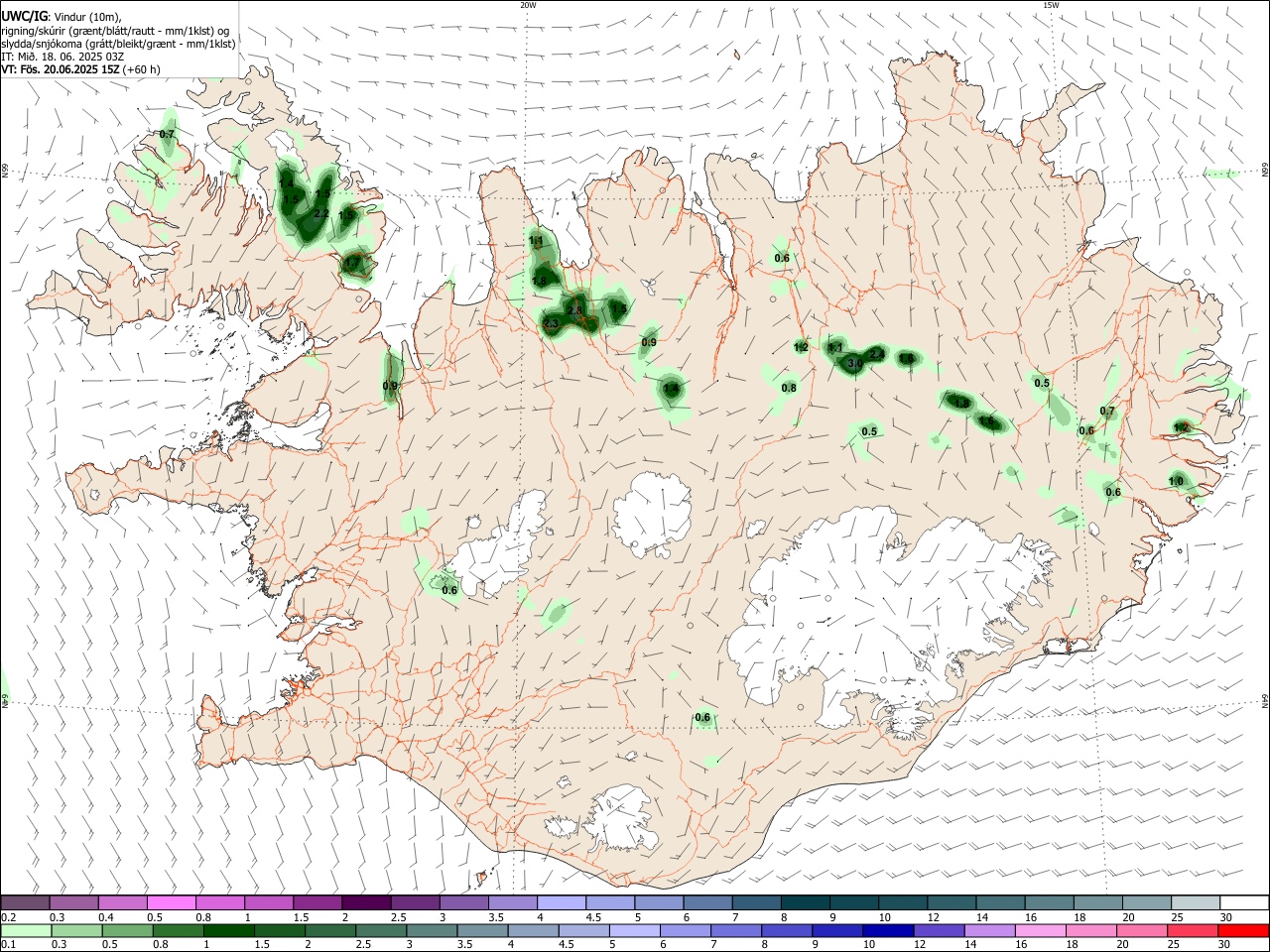The image size is (1270, 952).
Task: Click the 1.0 precipitation value near the east coast
Action: click(x=1176, y=481)
